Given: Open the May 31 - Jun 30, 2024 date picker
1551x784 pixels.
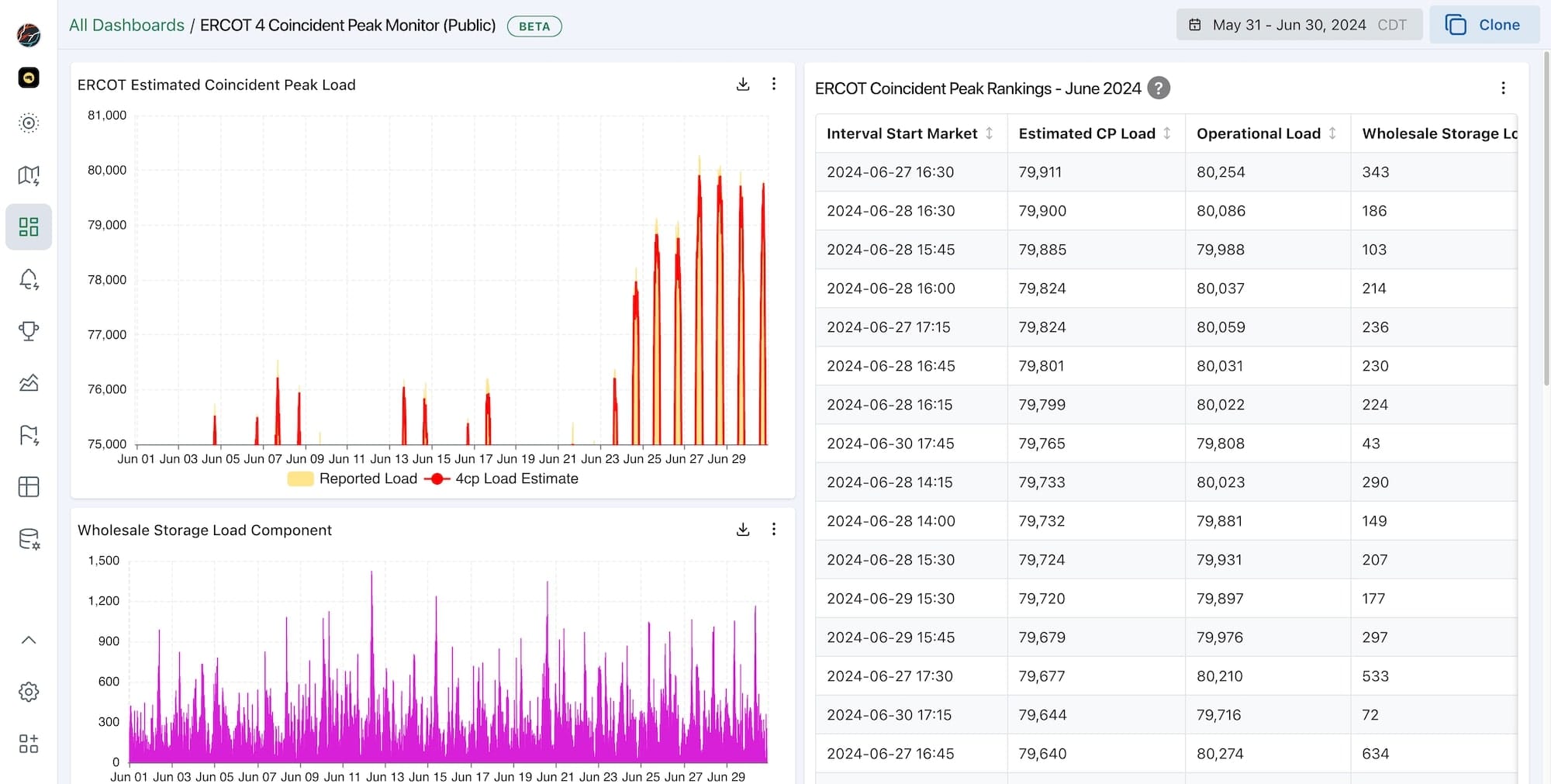Looking at the screenshot, I should tap(1300, 25).
